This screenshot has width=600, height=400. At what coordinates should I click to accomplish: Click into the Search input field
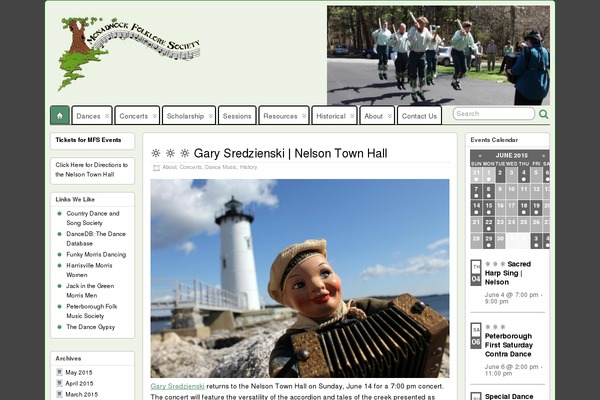point(494,114)
